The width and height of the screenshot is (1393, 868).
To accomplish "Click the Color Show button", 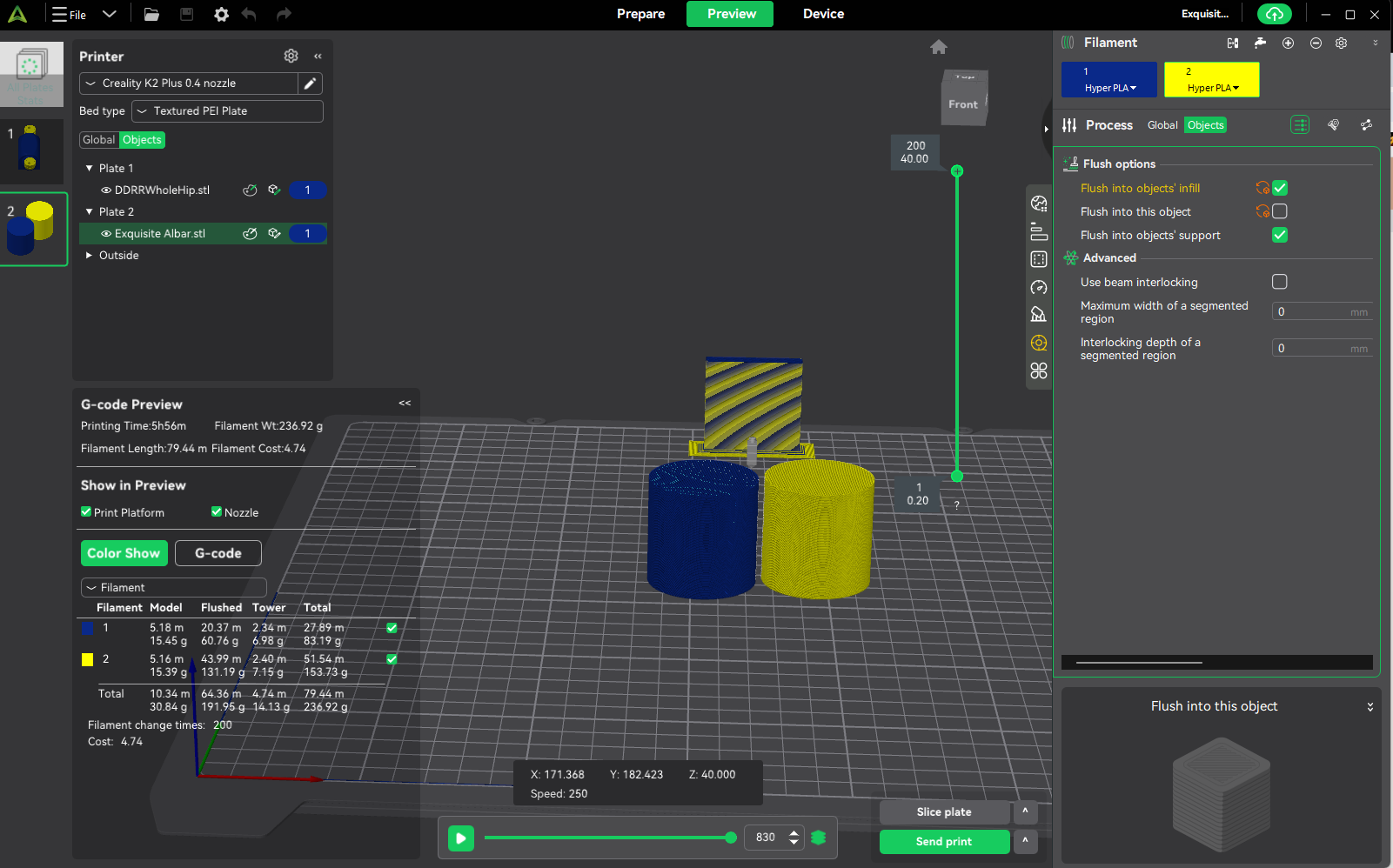I will pyautogui.click(x=124, y=553).
